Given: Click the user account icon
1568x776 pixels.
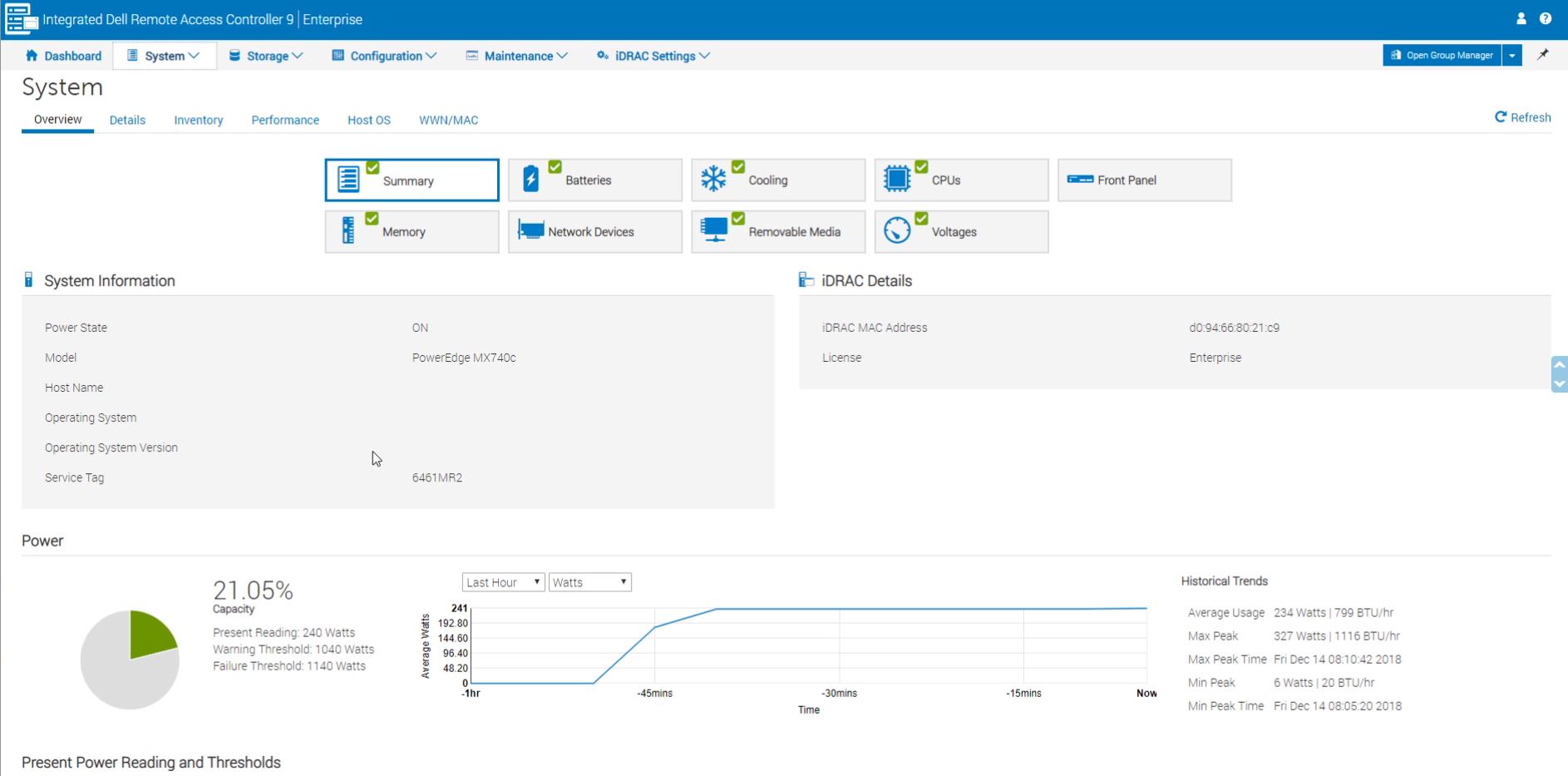Looking at the screenshot, I should point(1521,19).
